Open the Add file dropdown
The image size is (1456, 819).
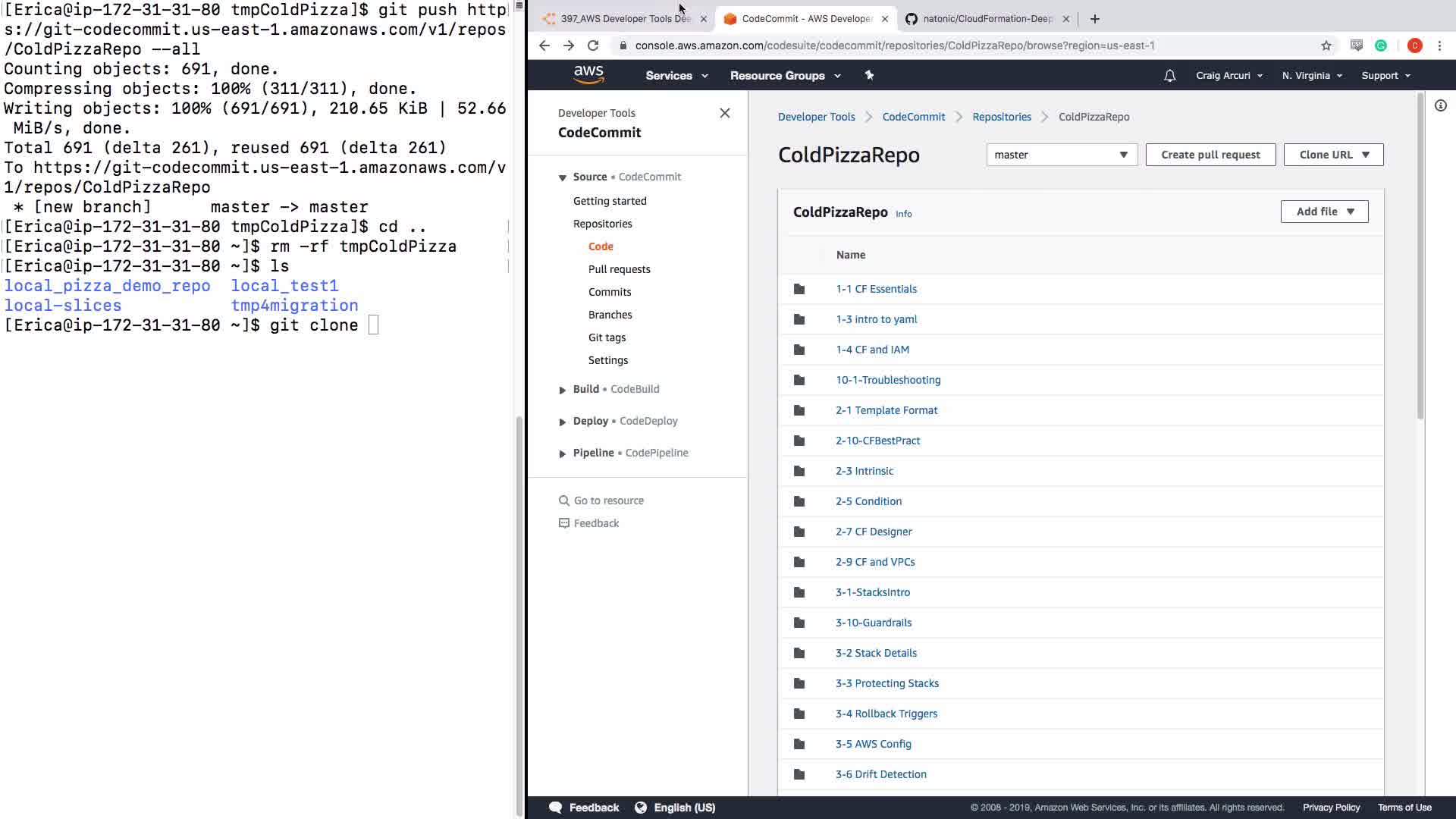click(1324, 212)
